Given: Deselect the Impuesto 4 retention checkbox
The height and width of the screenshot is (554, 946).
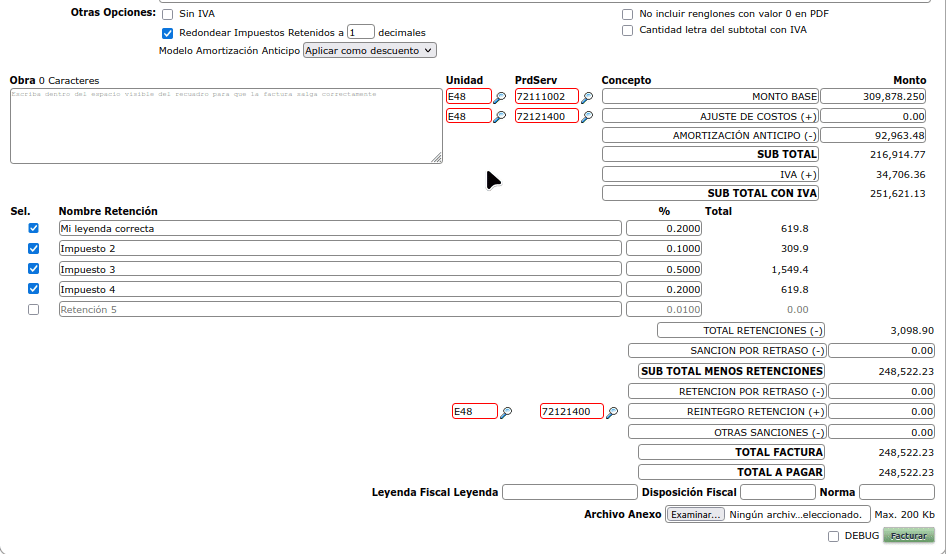Looking at the screenshot, I should 33,289.
